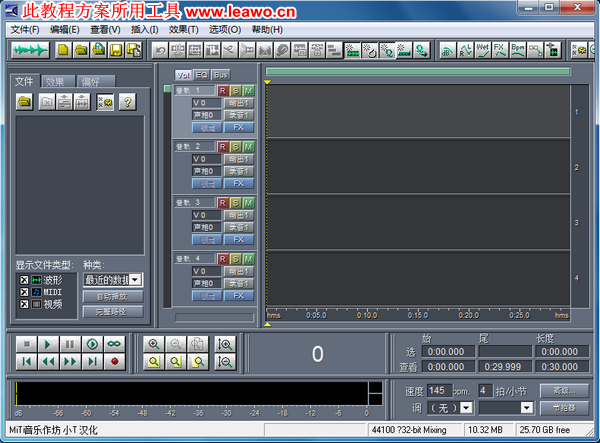Click the 输出1 button on track 2
Screen dimensions: 600x443
coord(239,159)
